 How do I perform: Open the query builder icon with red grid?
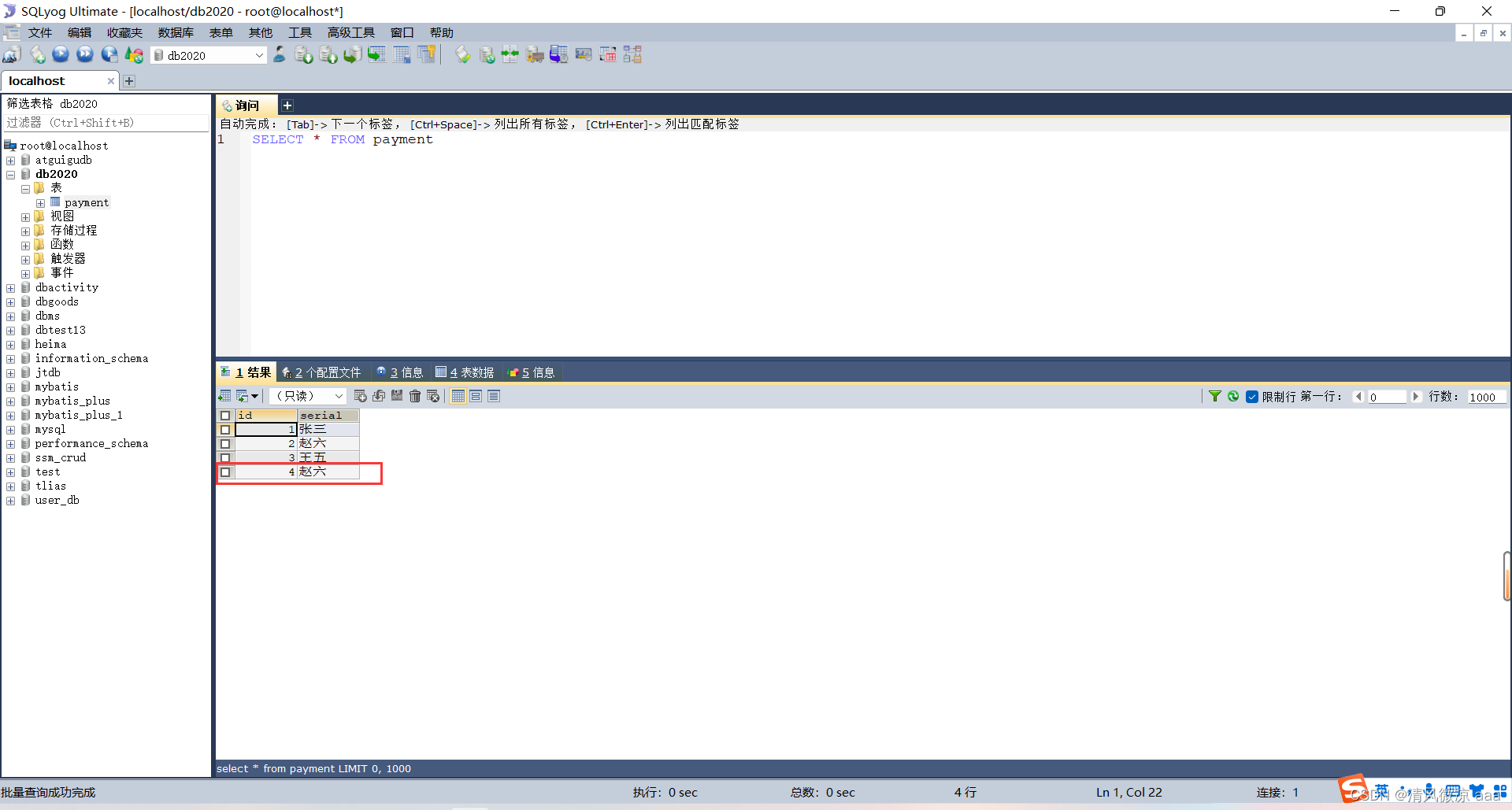pos(608,54)
